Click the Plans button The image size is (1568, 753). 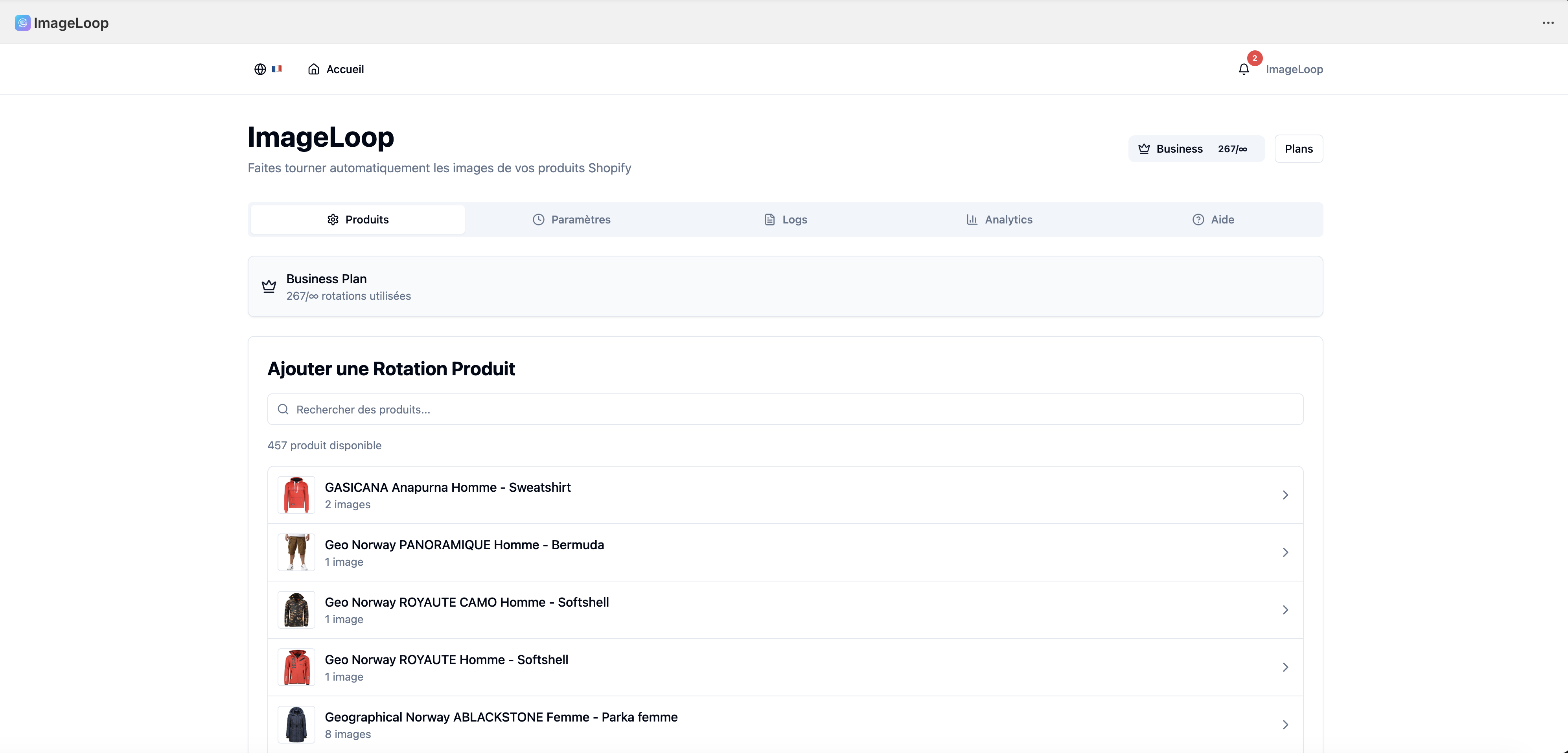pyautogui.click(x=1299, y=149)
